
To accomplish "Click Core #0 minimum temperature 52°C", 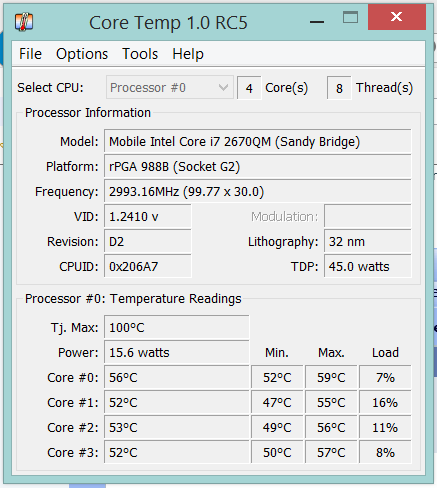I will pos(277,378).
